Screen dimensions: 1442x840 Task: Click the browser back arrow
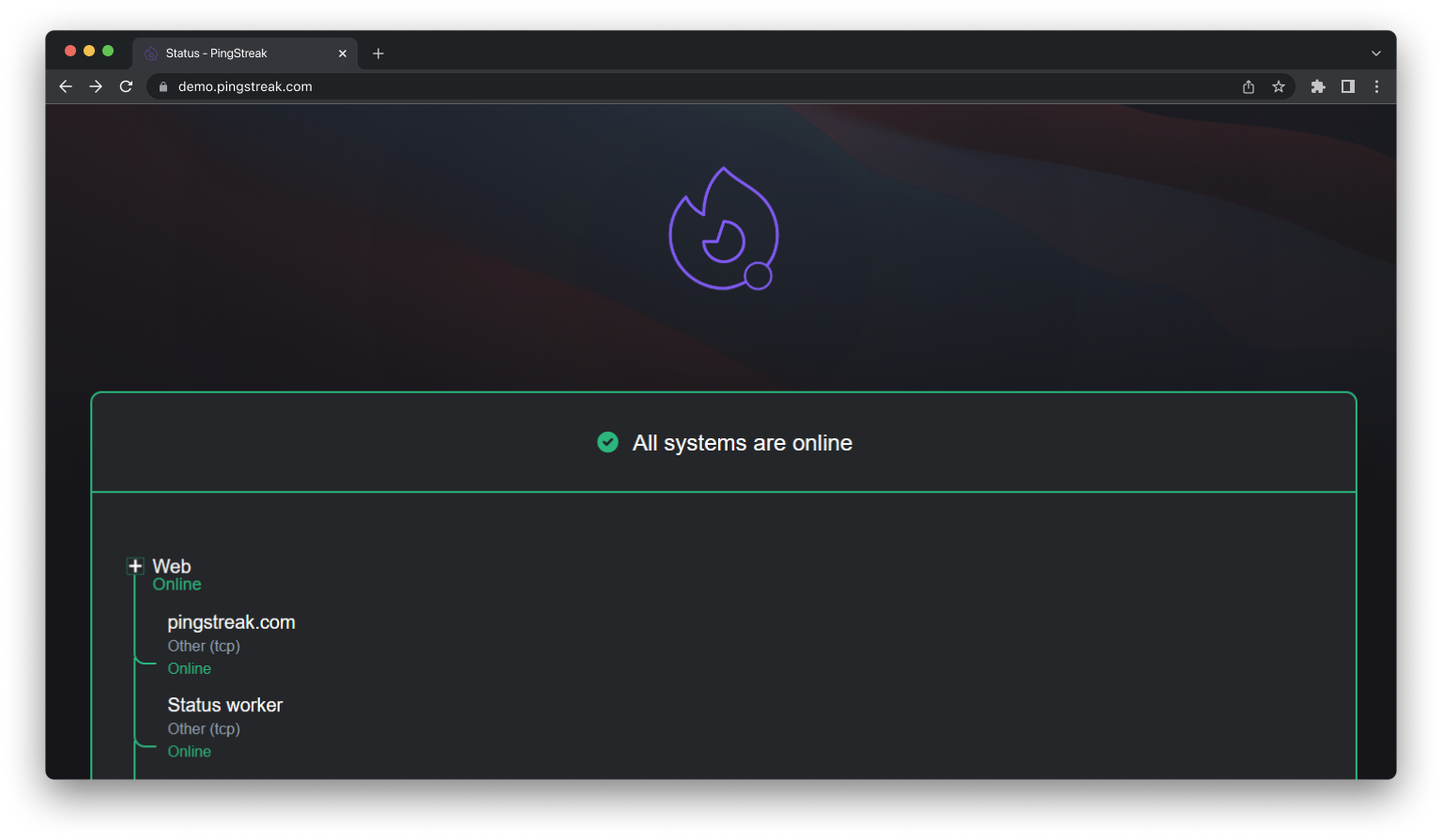pyautogui.click(x=66, y=86)
